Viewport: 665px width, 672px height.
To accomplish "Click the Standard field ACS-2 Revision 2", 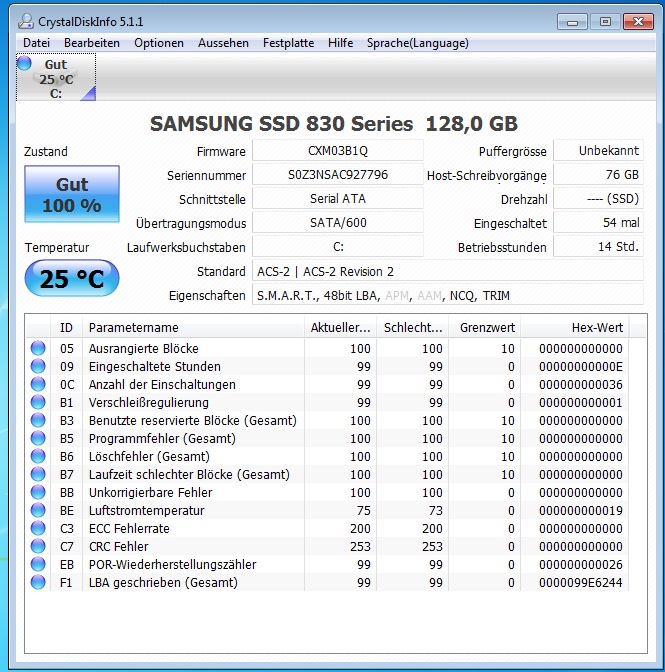I will (x=448, y=271).
